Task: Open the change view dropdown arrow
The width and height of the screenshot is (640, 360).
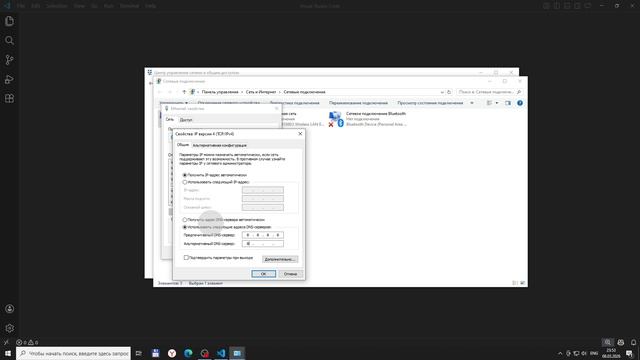Action: click(497, 103)
